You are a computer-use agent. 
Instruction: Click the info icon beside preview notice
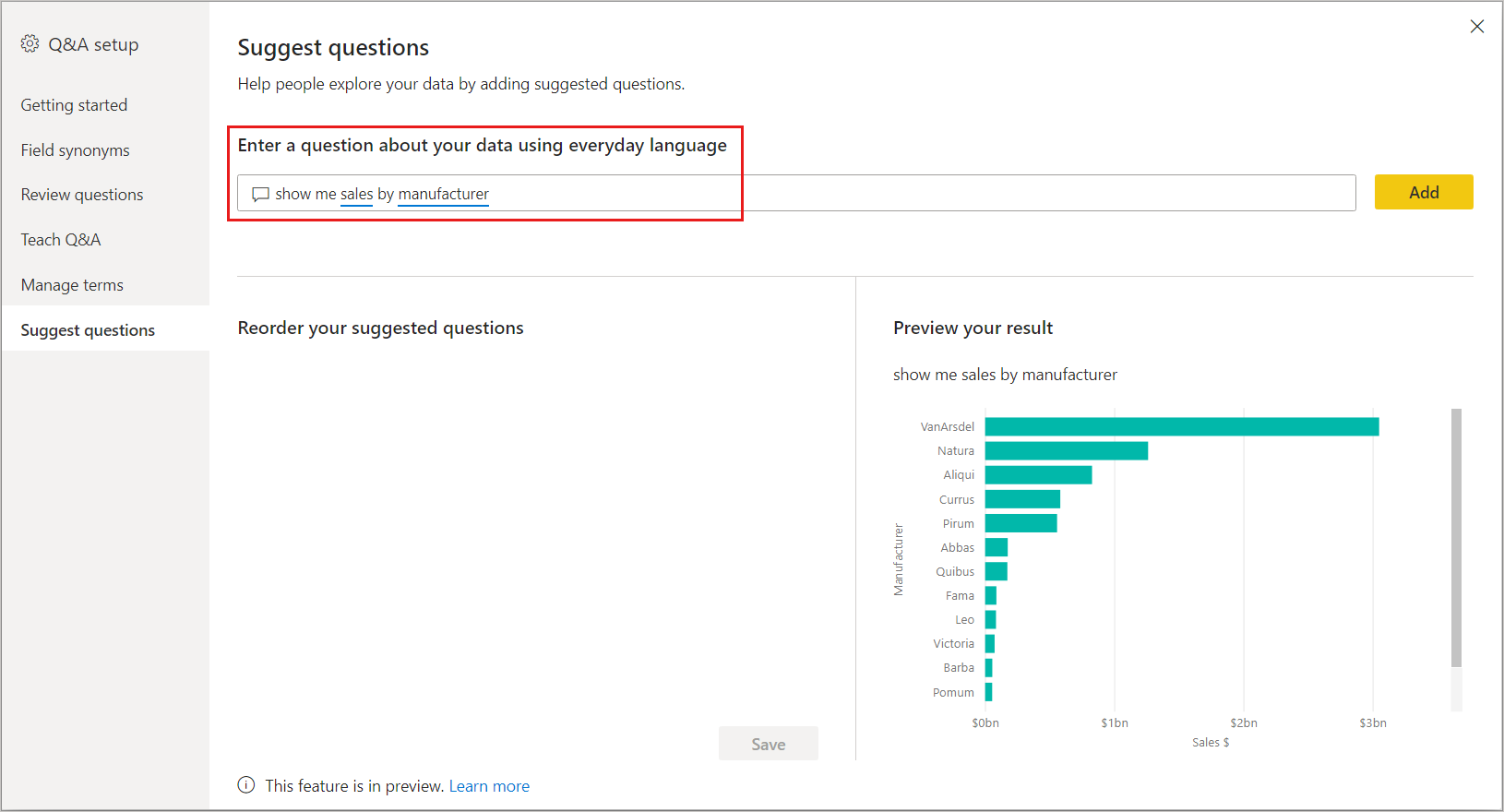tap(246, 785)
